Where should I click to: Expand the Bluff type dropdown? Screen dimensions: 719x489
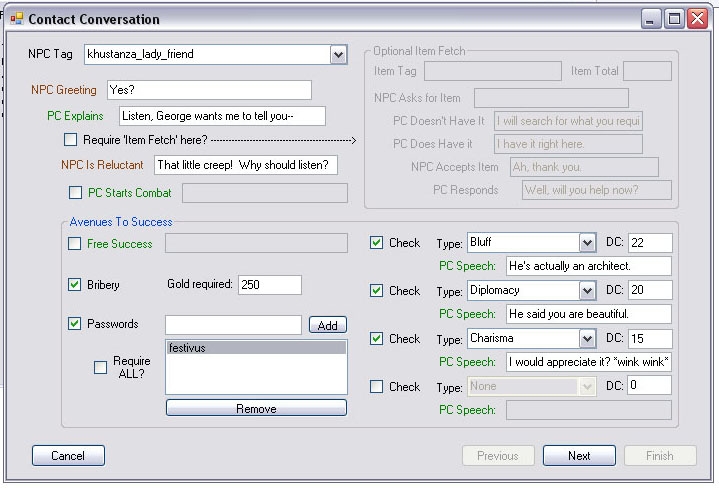pyautogui.click(x=586, y=243)
